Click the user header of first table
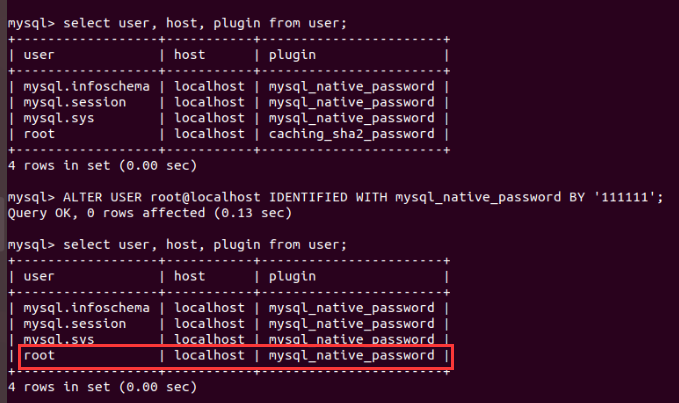 [x=39, y=55]
